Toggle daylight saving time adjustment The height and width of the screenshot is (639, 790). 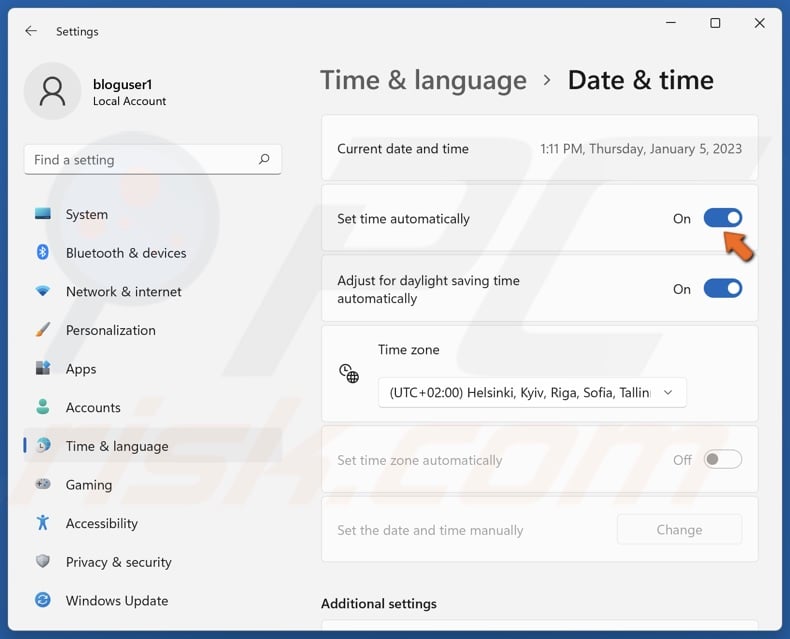click(x=722, y=288)
